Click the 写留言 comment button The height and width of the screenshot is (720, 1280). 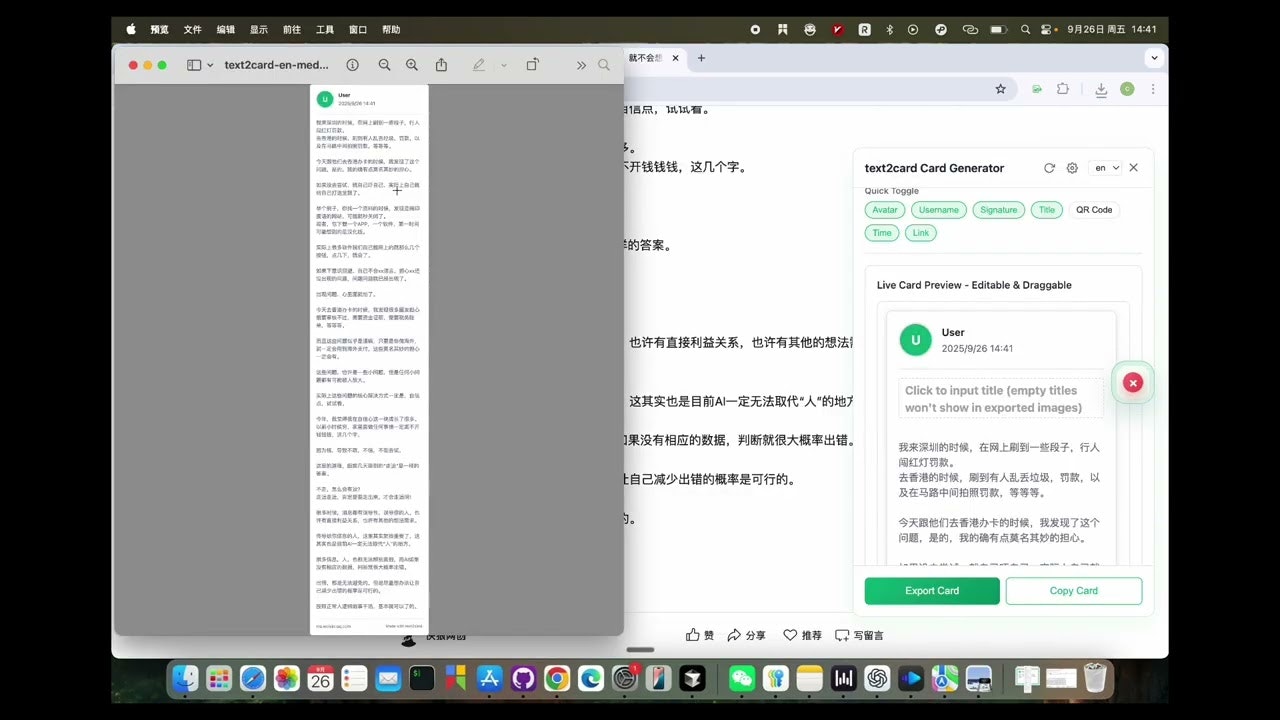859,635
